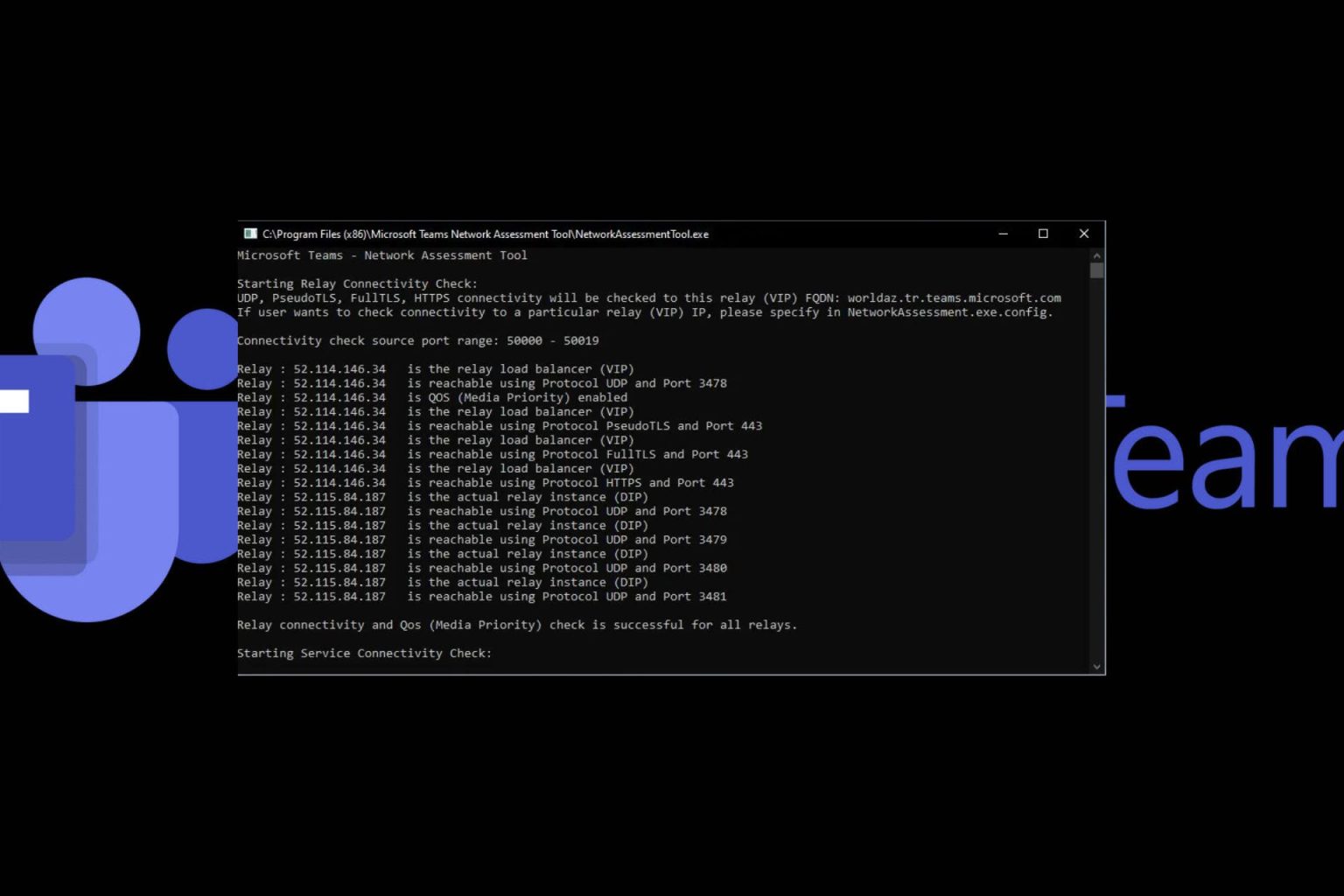Click 'Starting Service Connectivity Check:' line
Viewport: 1344px width, 896px height.
(x=364, y=654)
